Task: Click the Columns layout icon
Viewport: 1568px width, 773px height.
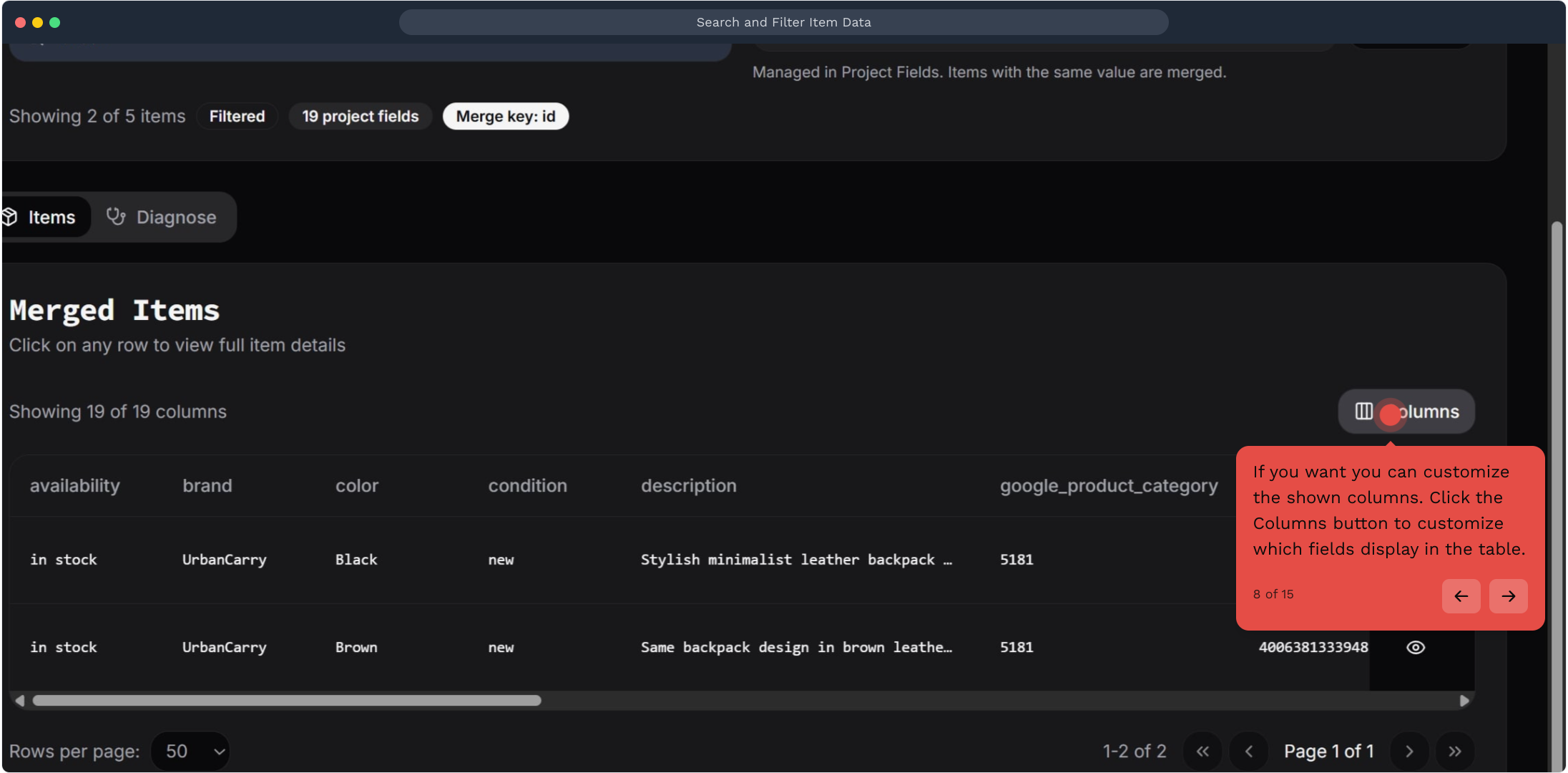Action: point(1363,412)
